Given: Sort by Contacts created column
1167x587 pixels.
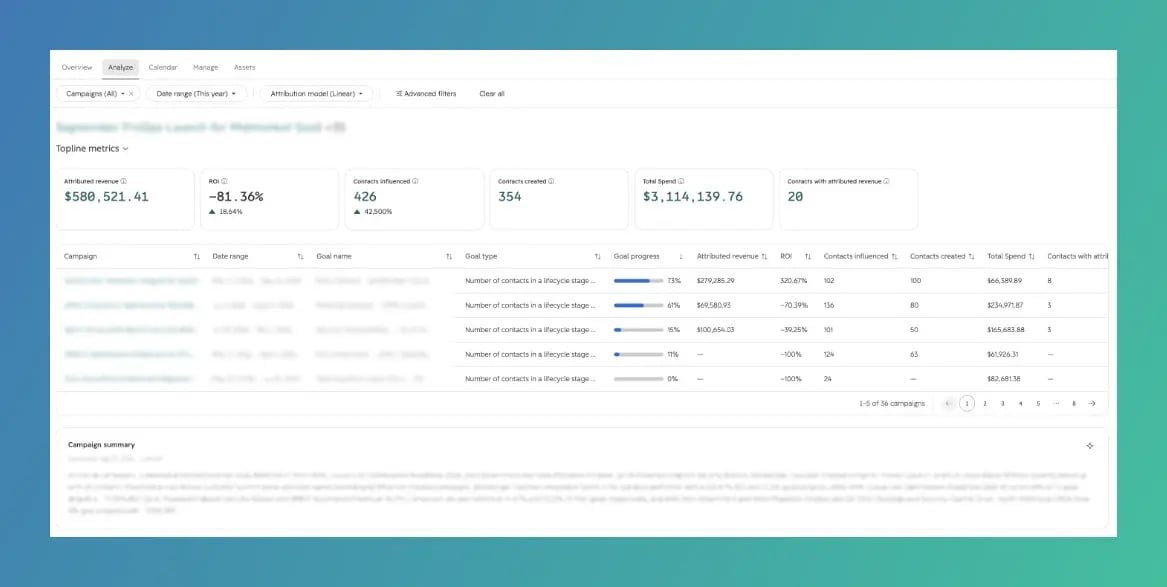Looking at the screenshot, I should [971, 256].
